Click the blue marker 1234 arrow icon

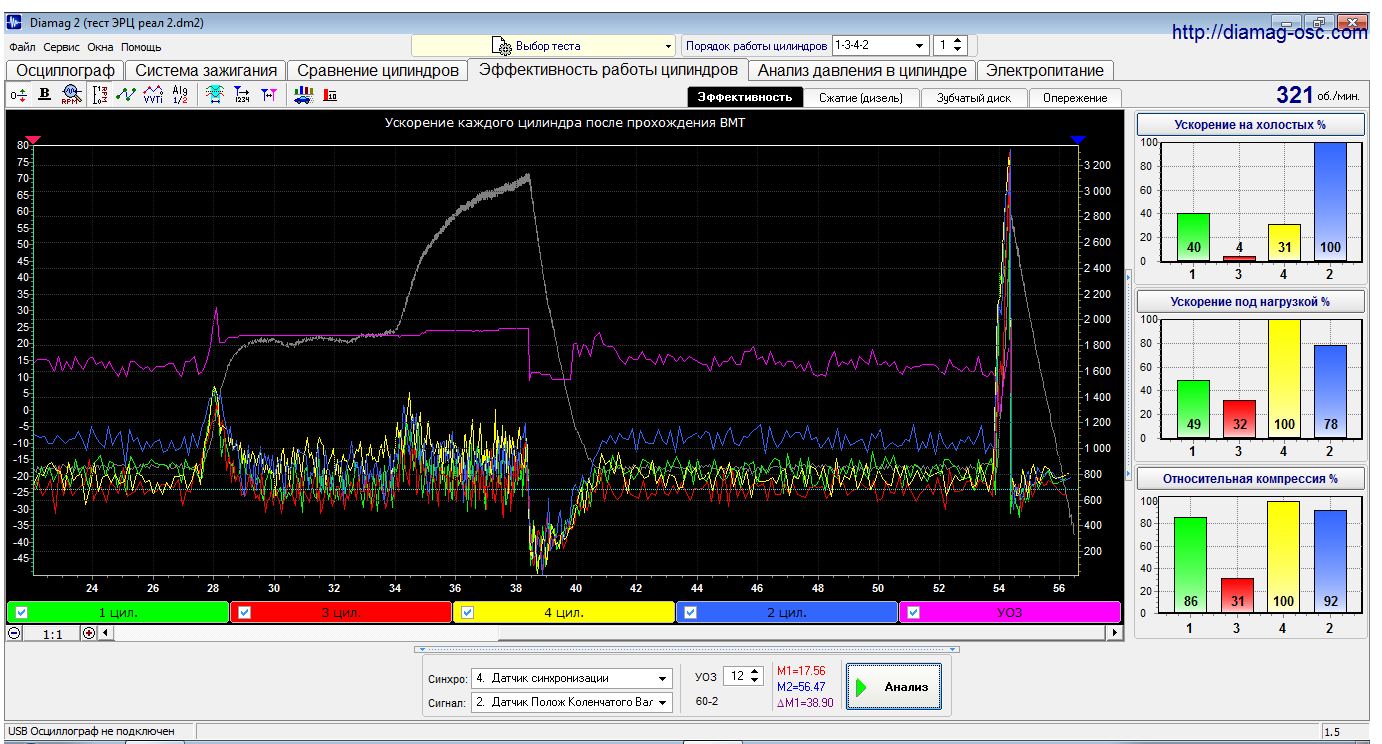tap(241, 94)
